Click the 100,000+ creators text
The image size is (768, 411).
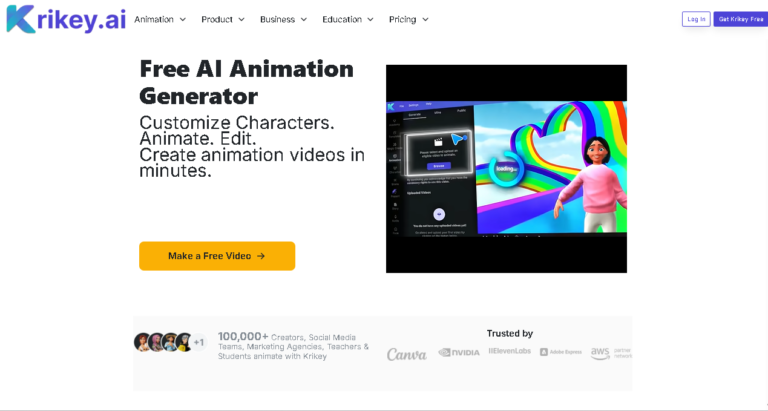(293, 346)
